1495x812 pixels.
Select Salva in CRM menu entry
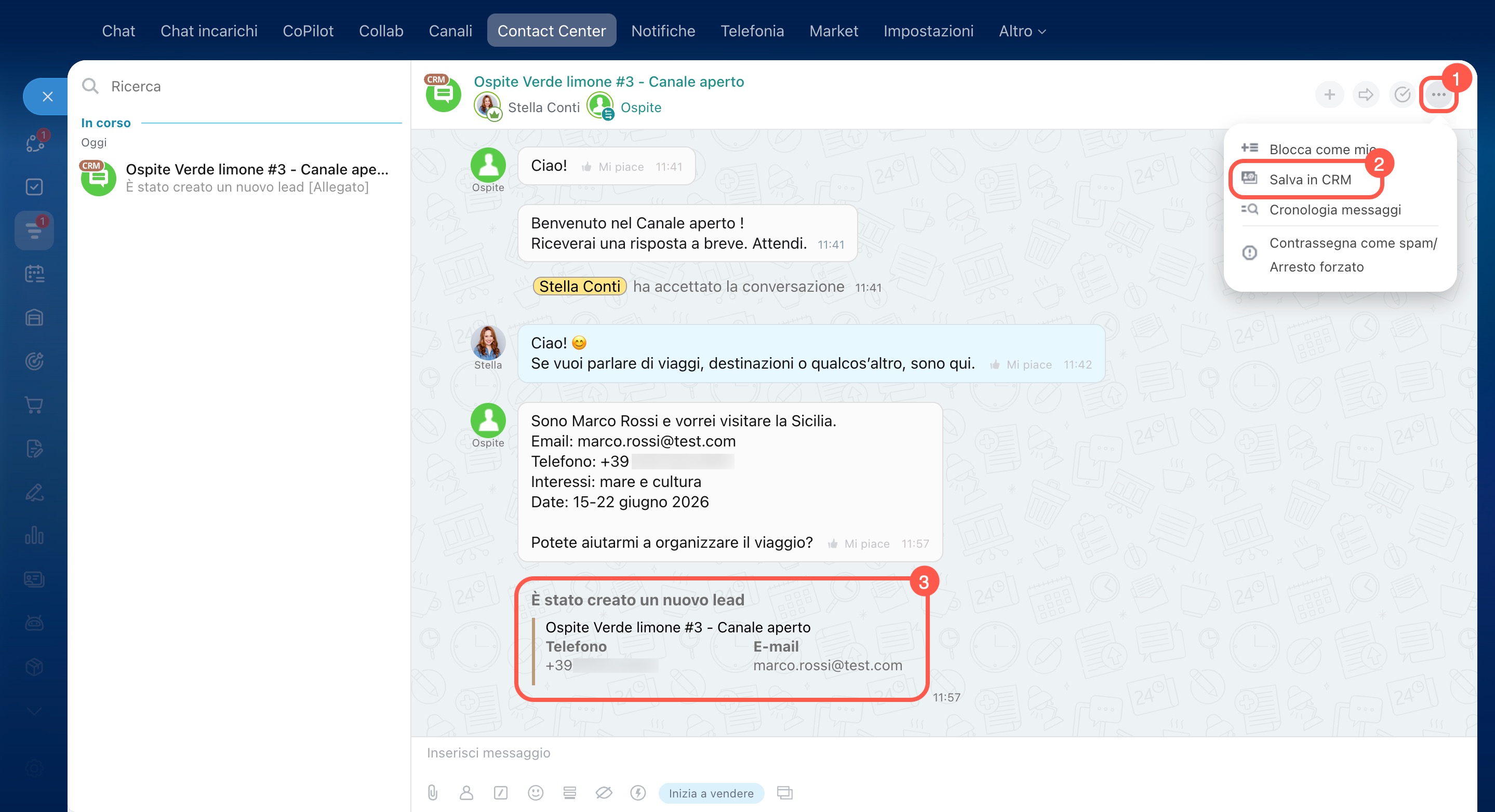(1309, 179)
